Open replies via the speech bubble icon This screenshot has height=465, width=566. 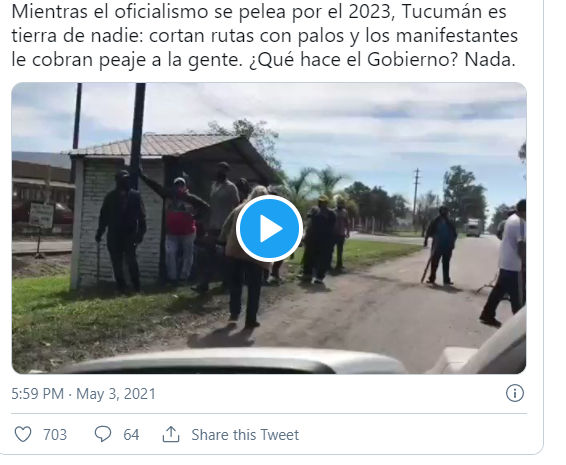[103, 434]
